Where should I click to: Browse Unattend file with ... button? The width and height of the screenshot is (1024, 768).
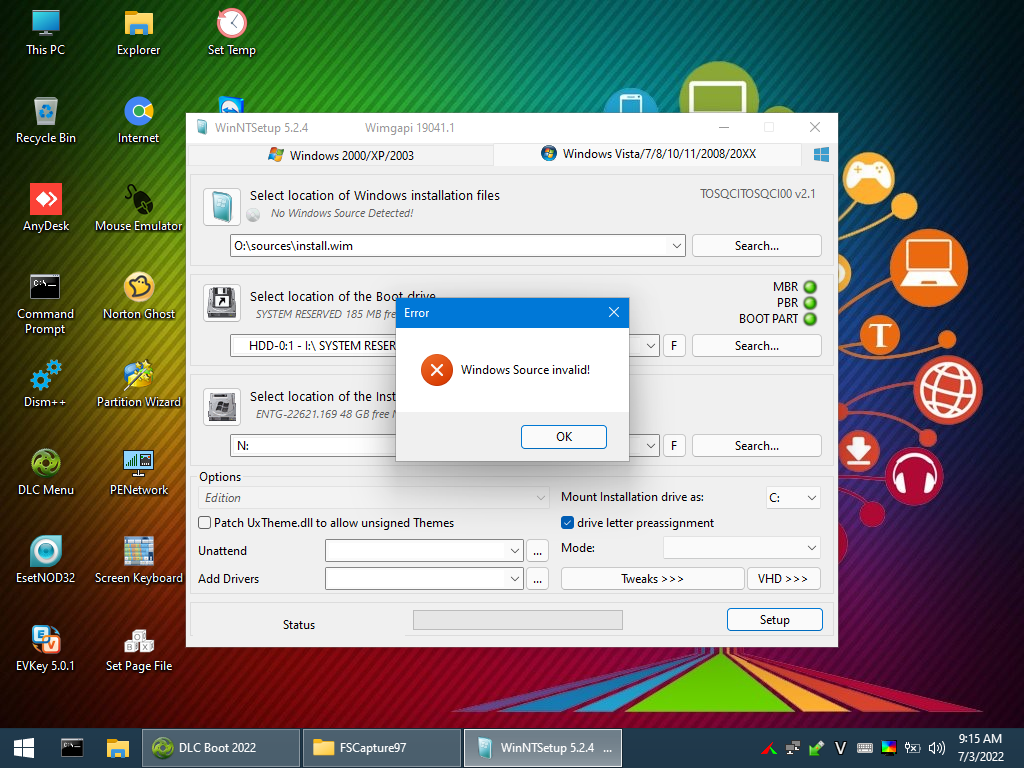(x=537, y=551)
